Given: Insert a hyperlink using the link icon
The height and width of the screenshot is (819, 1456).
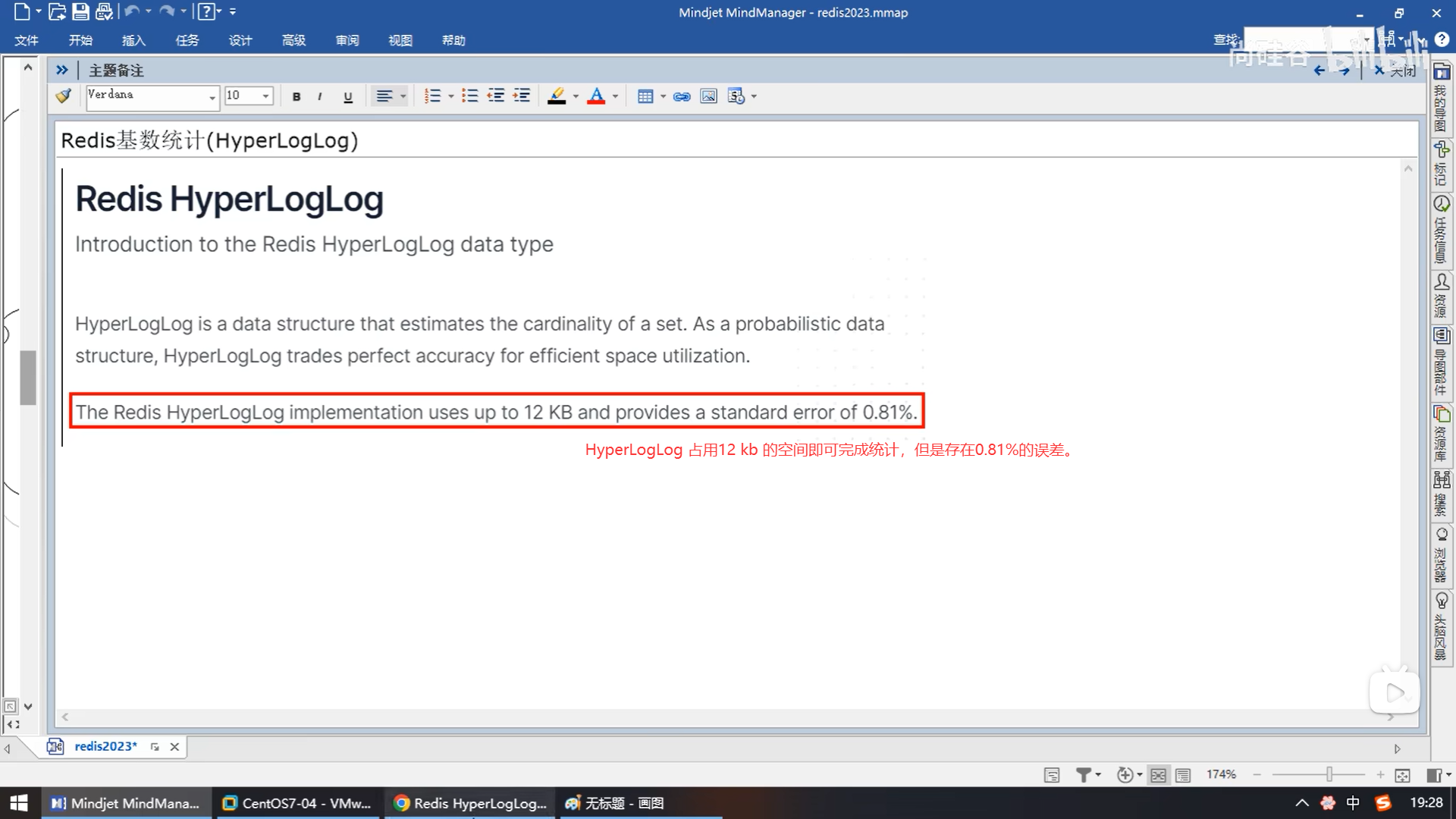Looking at the screenshot, I should [682, 96].
